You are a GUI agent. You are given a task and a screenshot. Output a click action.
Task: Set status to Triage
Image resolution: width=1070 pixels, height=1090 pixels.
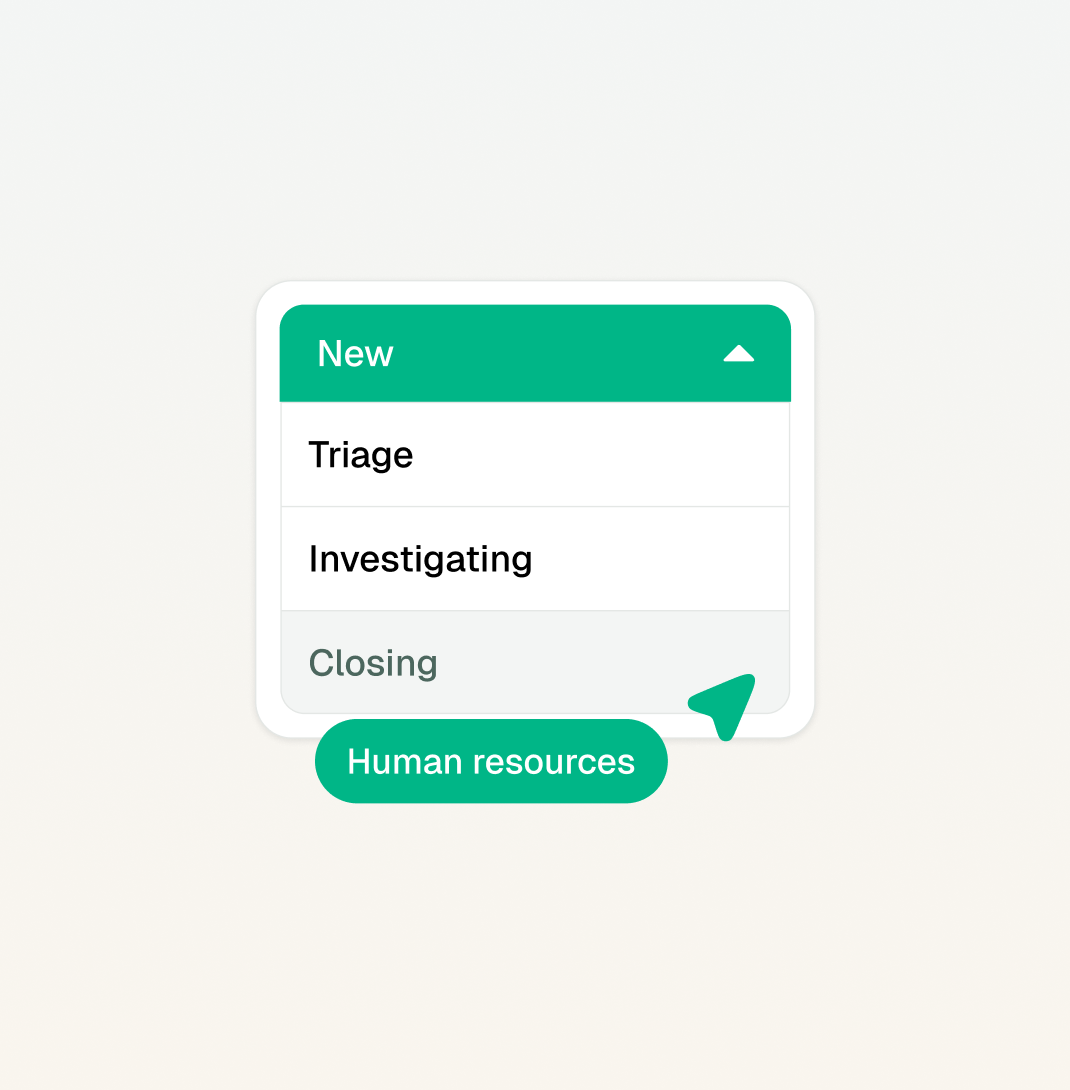click(x=535, y=455)
